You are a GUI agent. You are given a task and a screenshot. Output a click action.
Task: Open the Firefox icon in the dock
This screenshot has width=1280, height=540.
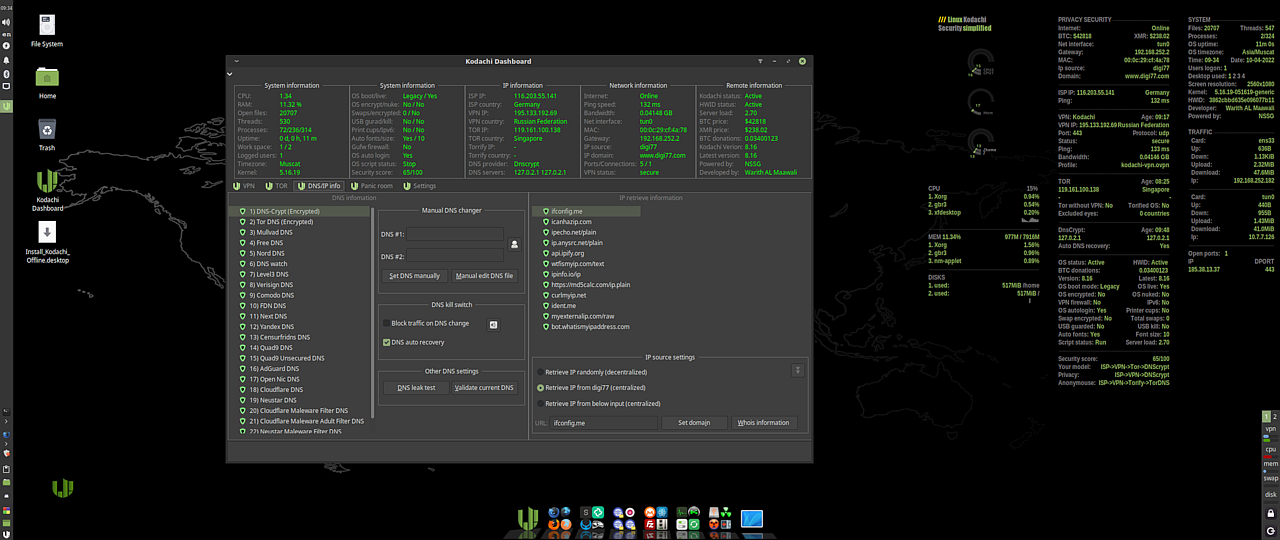[x=554, y=524]
